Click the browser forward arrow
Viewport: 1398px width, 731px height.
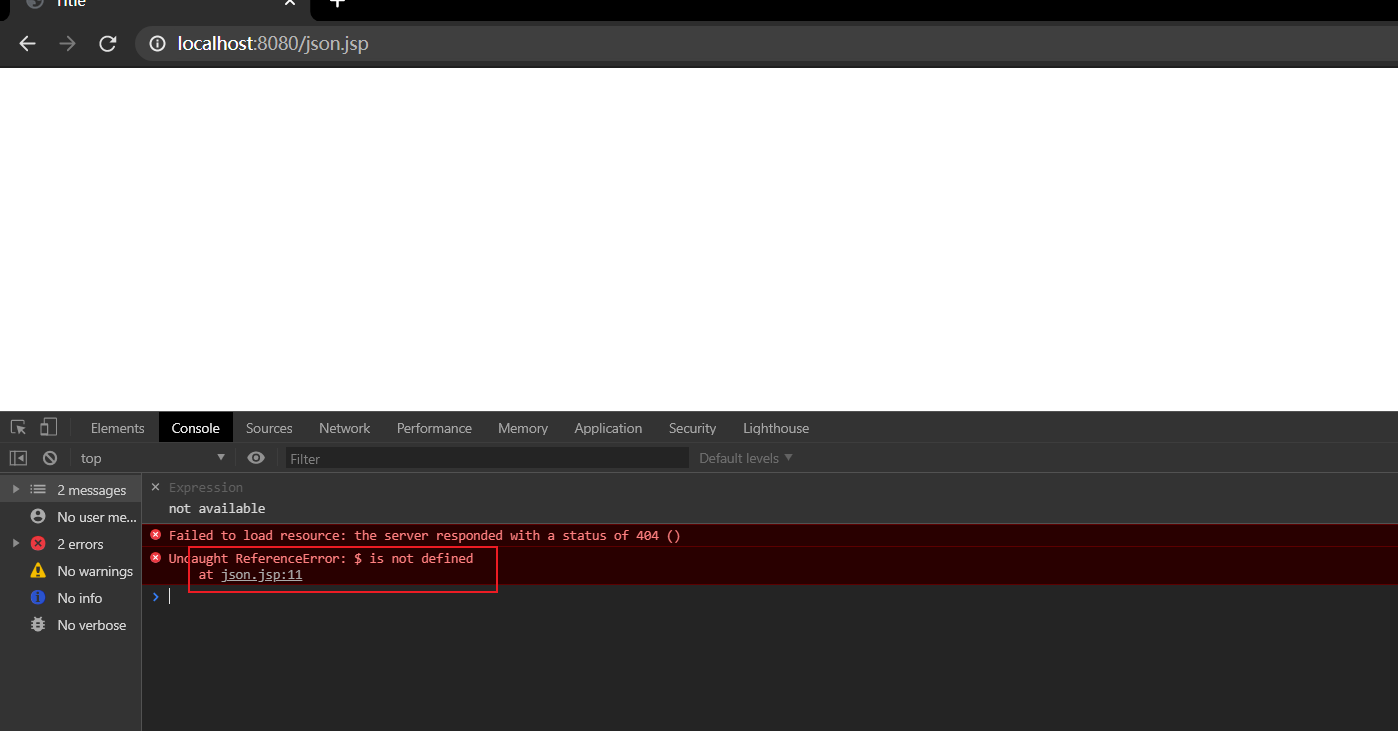tap(67, 44)
